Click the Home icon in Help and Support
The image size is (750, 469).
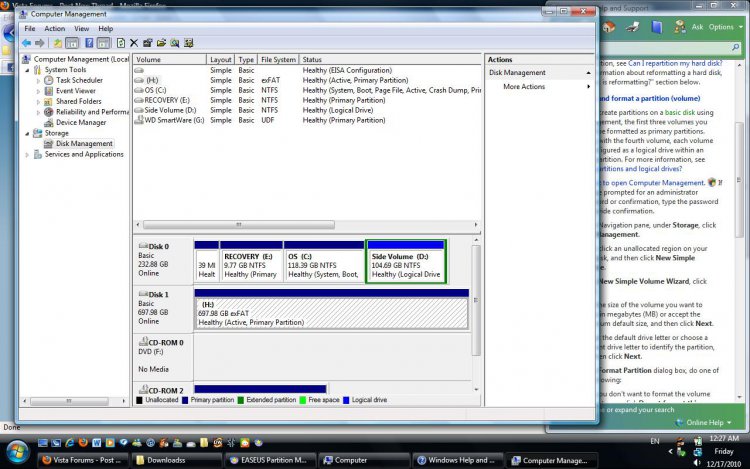click(609, 27)
